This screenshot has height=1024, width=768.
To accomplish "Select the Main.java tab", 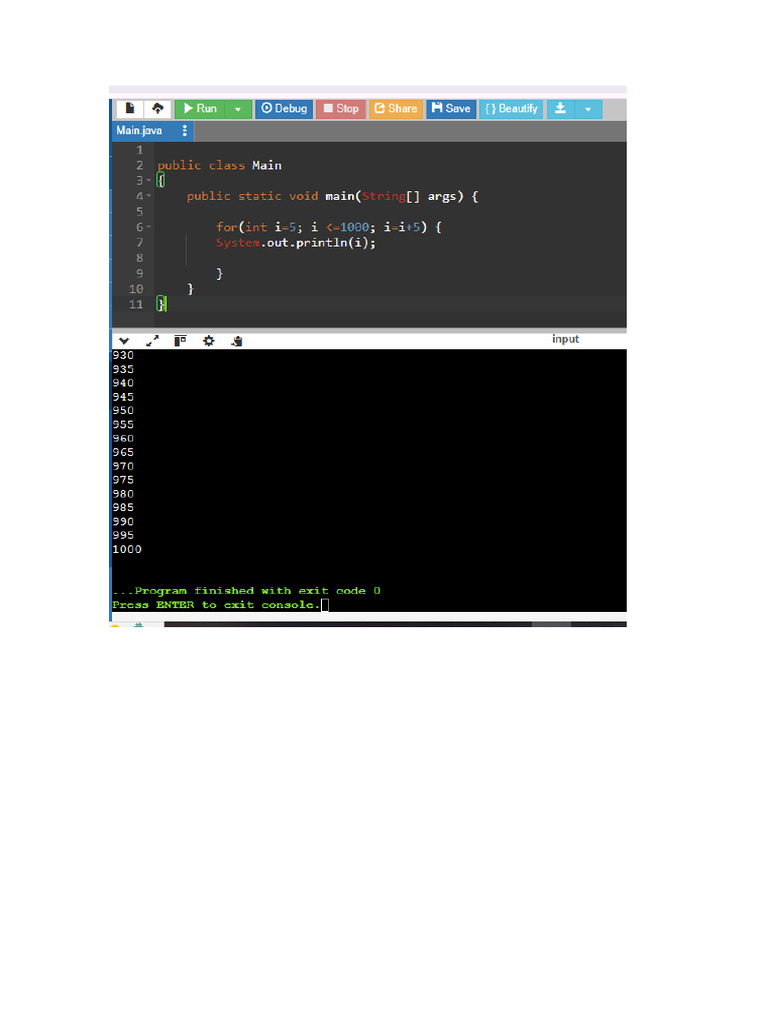I will [139, 131].
